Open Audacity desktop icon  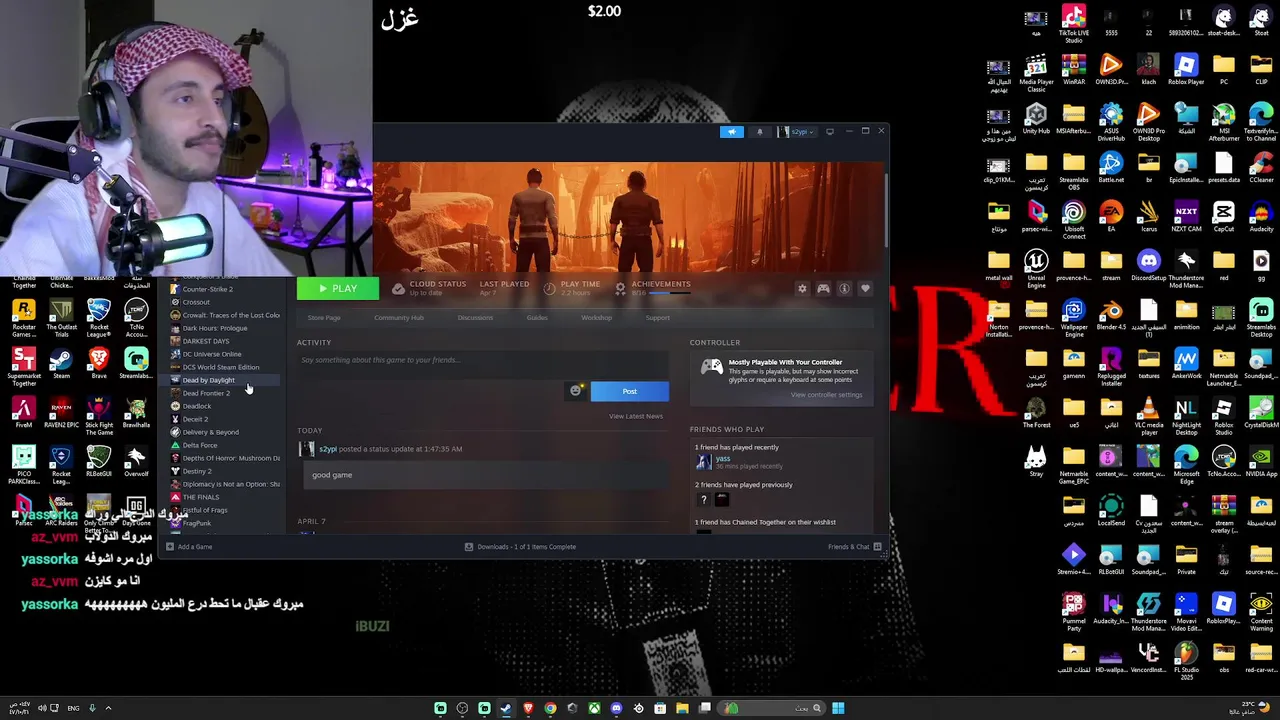1261,217
